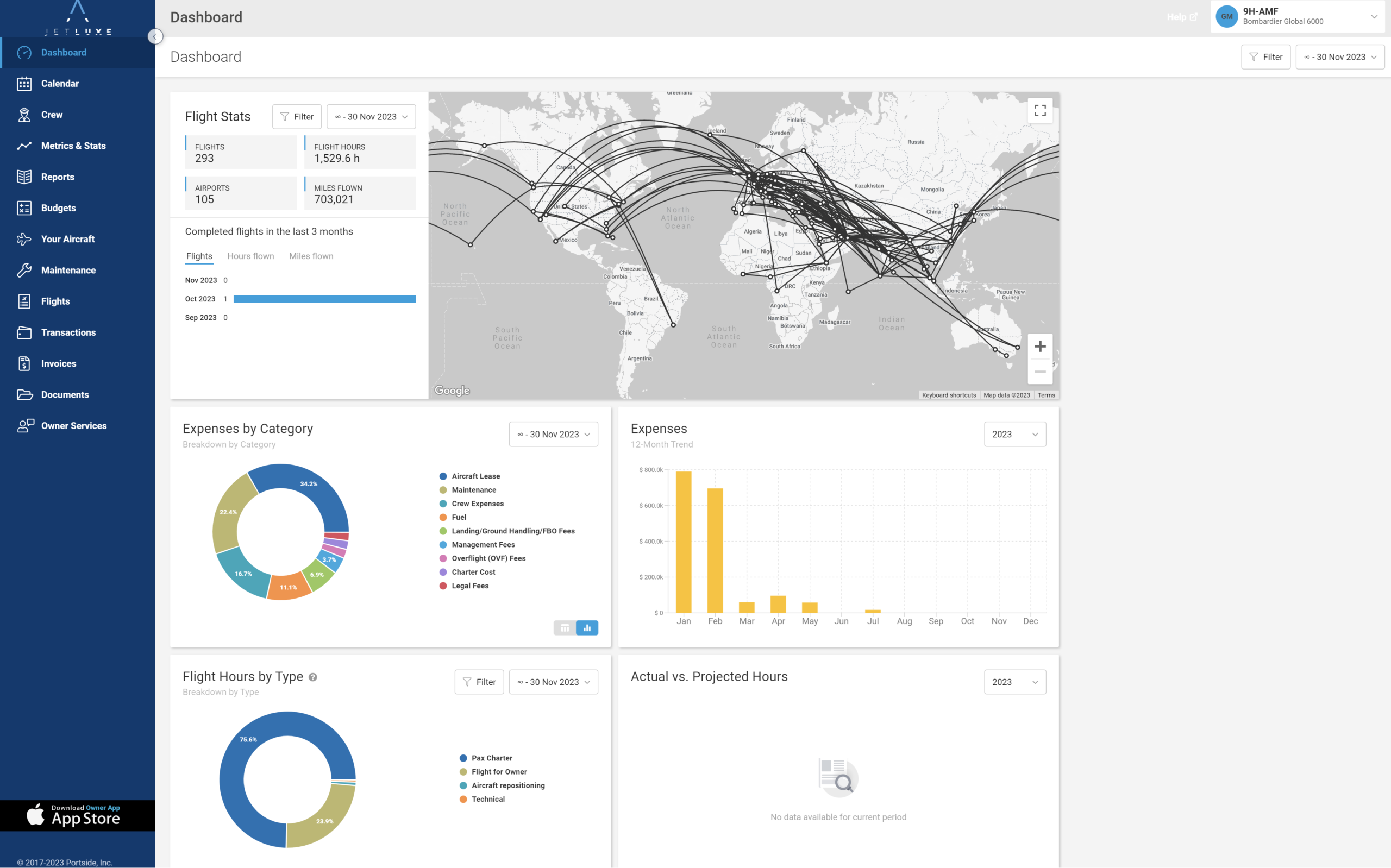
Task: Select the Miles flown tab
Action: click(311, 256)
